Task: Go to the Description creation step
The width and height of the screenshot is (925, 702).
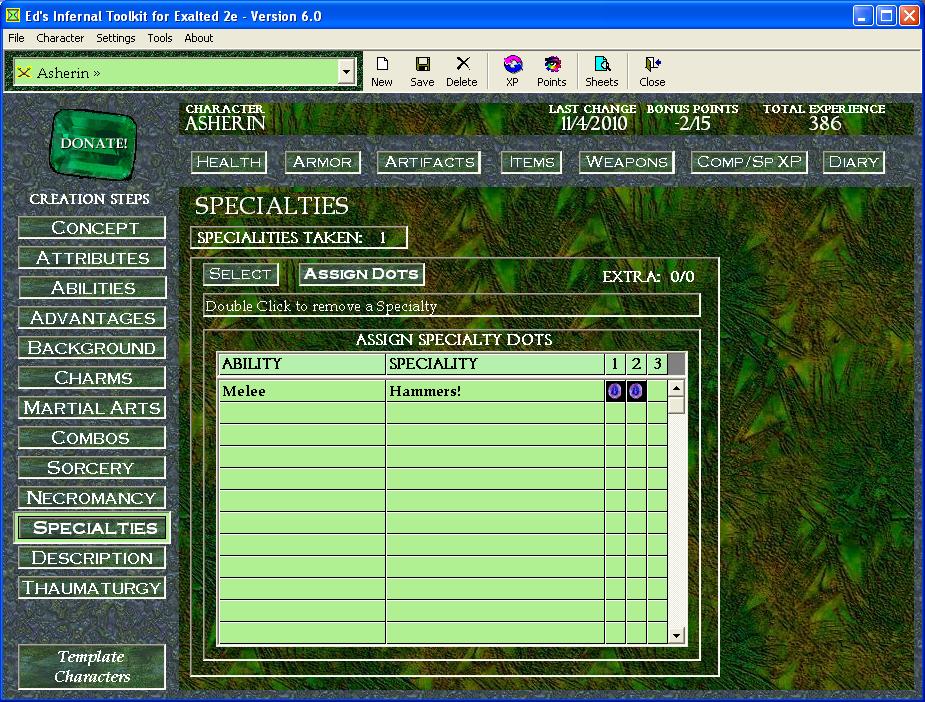Action: click(92, 558)
